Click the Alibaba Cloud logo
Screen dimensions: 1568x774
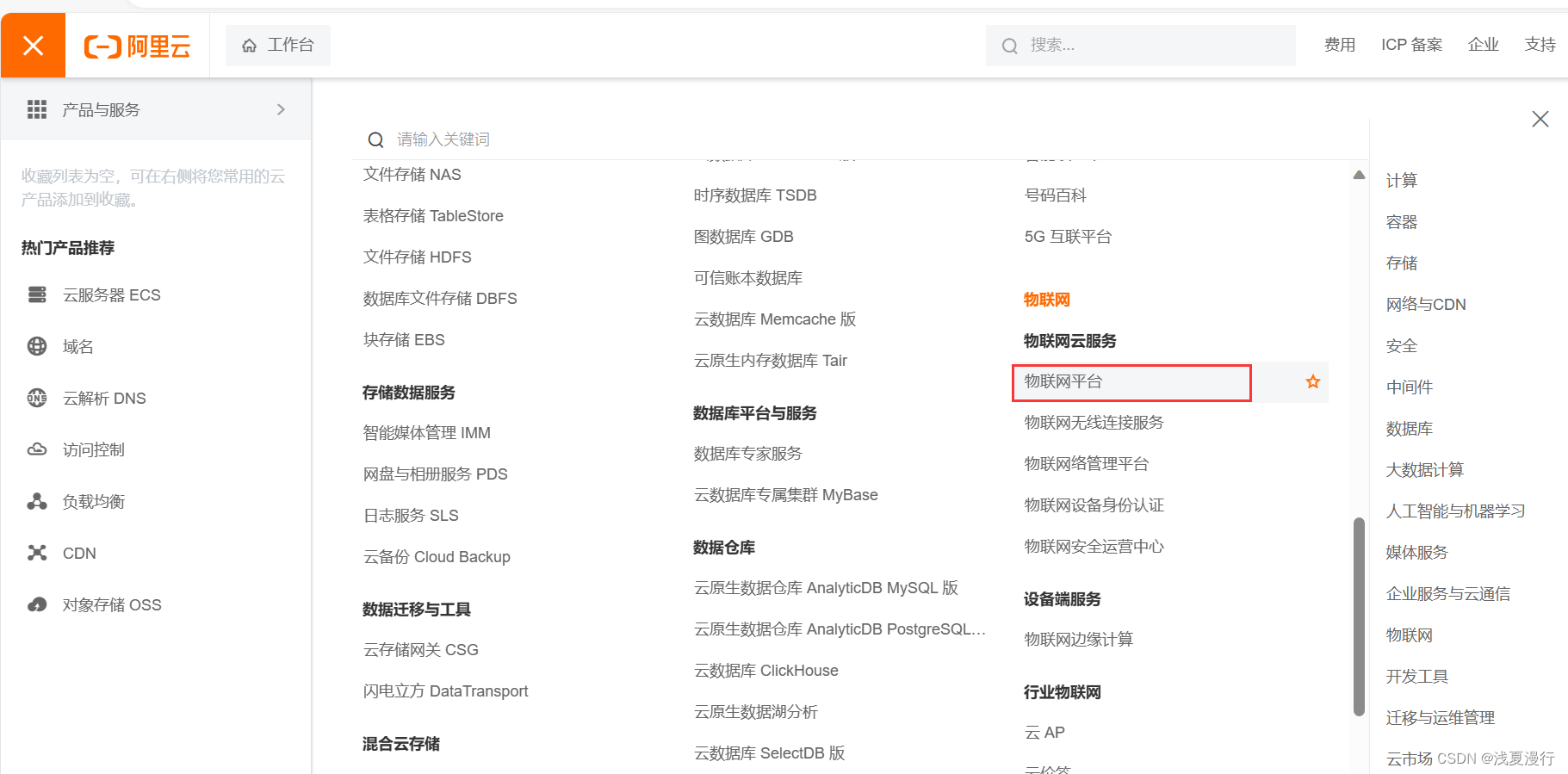137,46
